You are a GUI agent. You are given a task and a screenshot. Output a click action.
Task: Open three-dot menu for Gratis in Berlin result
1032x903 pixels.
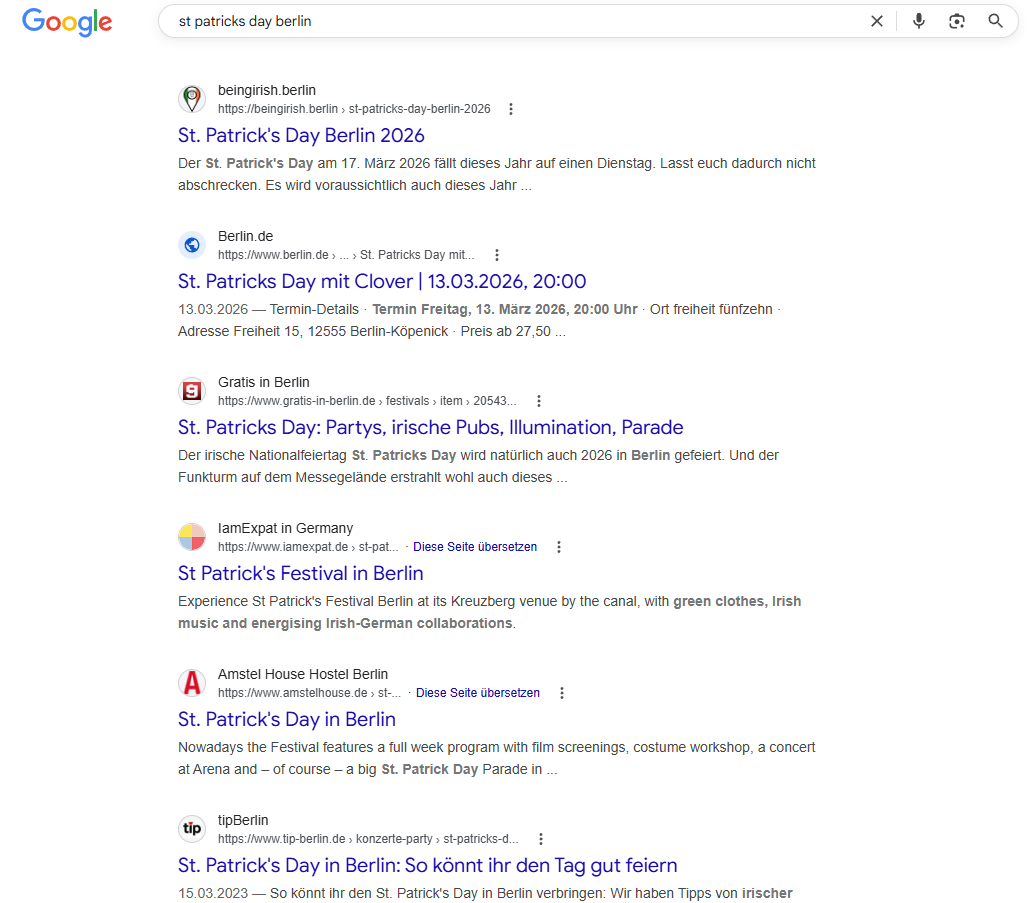click(539, 401)
